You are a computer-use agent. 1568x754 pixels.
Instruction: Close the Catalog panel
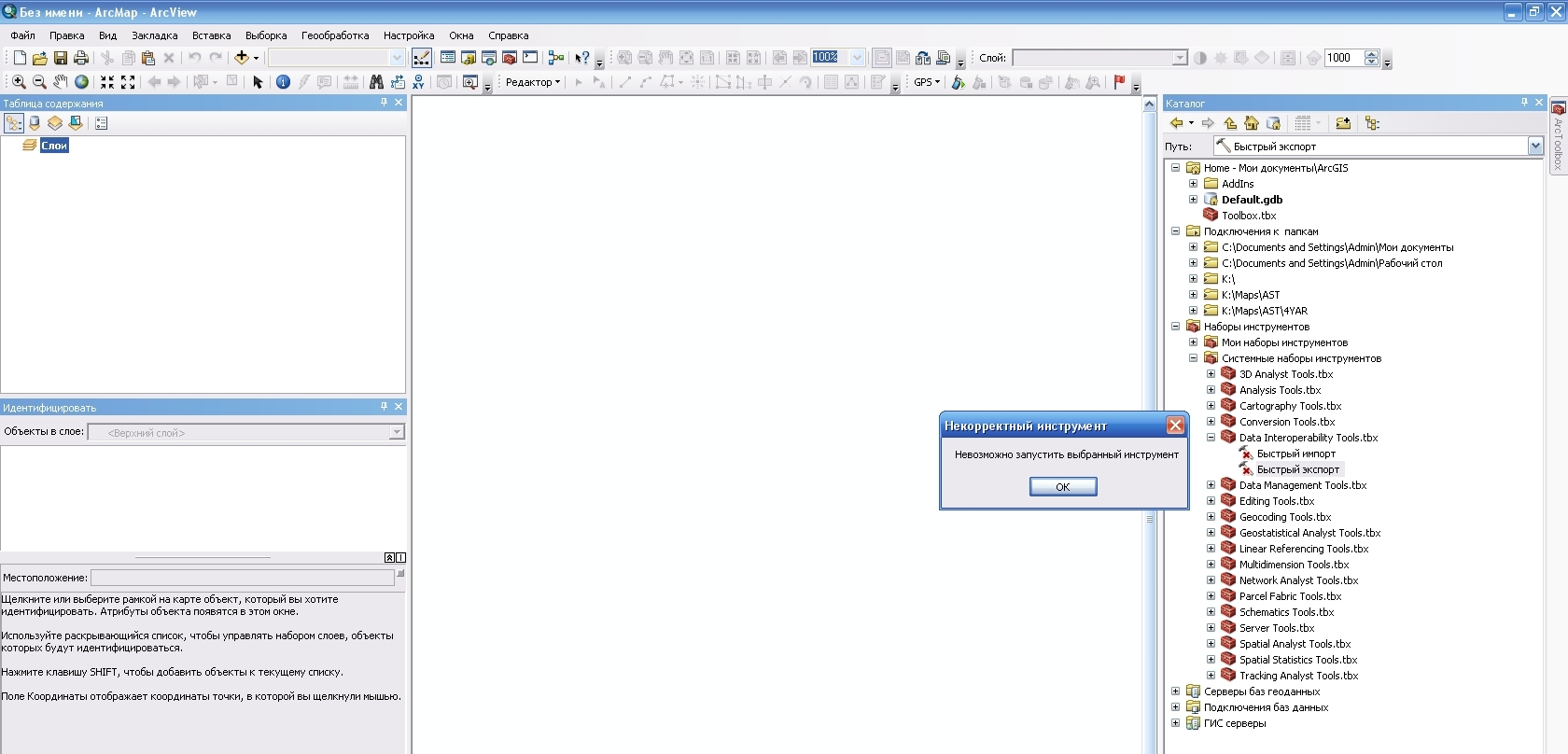tap(1539, 103)
